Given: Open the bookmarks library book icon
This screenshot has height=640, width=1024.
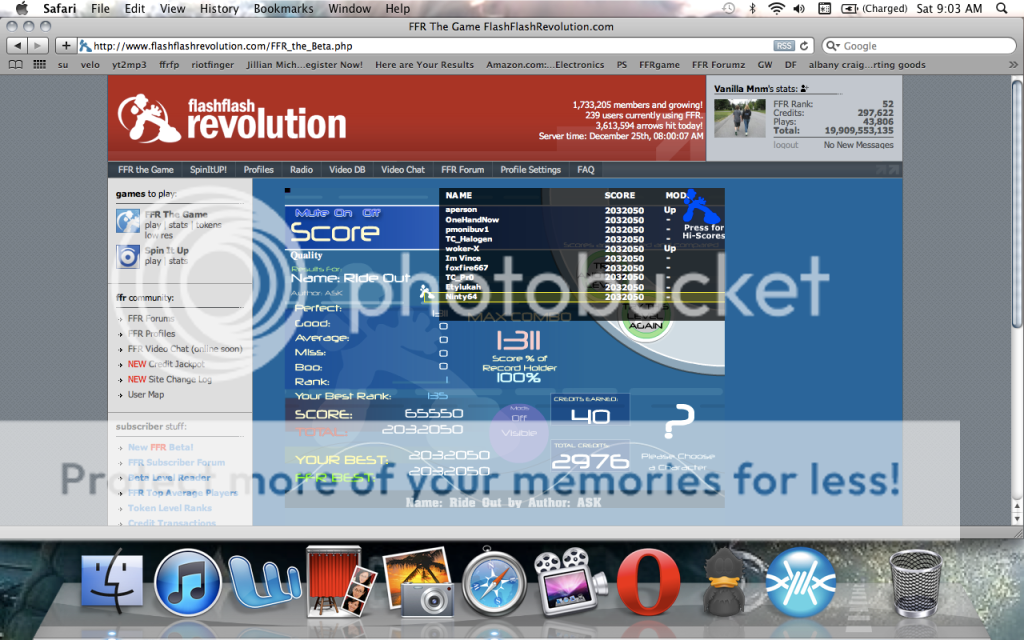Looking at the screenshot, I should click(x=15, y=65).
